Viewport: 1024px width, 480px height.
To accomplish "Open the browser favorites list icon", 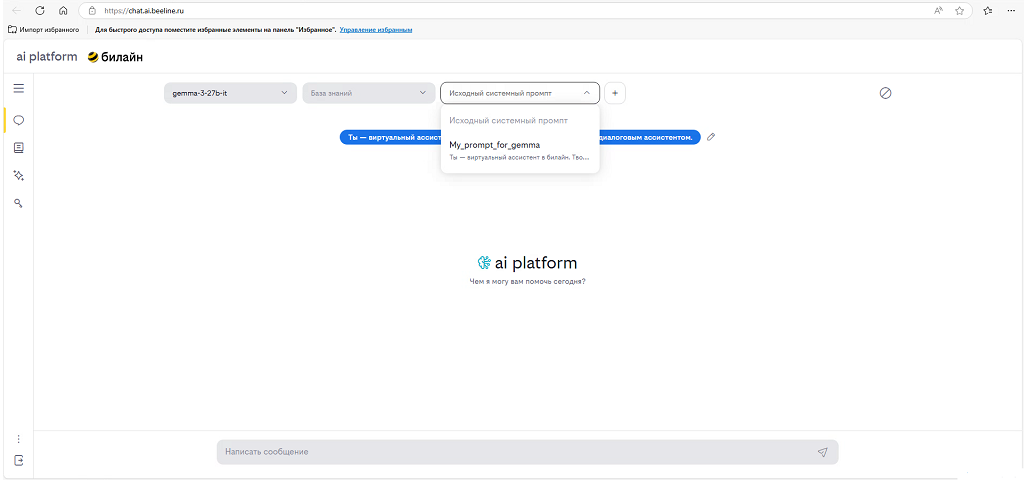I will pyautogui.click(x=987, y=10).
